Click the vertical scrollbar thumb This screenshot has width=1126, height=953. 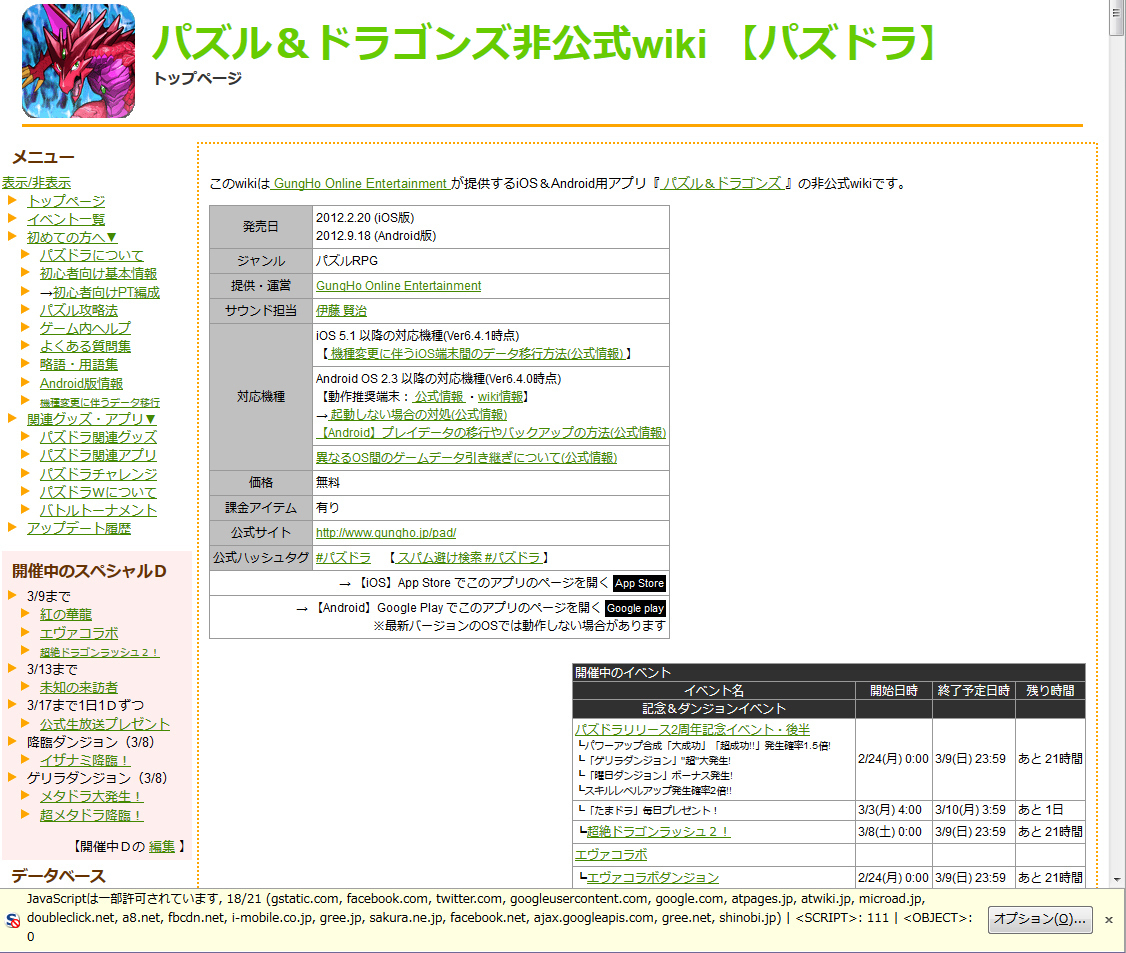pos(1117,17)
